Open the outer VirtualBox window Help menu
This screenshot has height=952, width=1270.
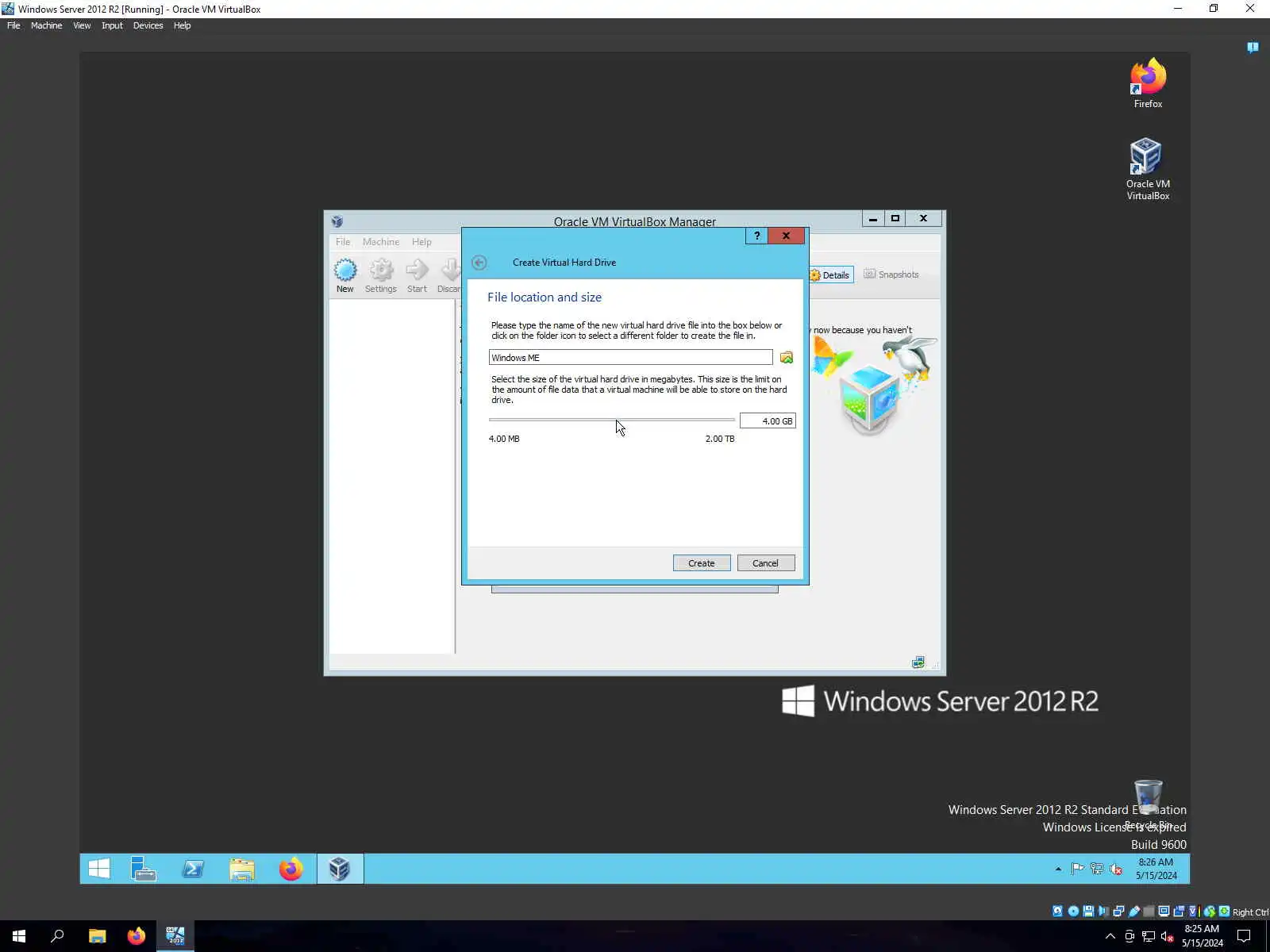click(x=182, y=25)
